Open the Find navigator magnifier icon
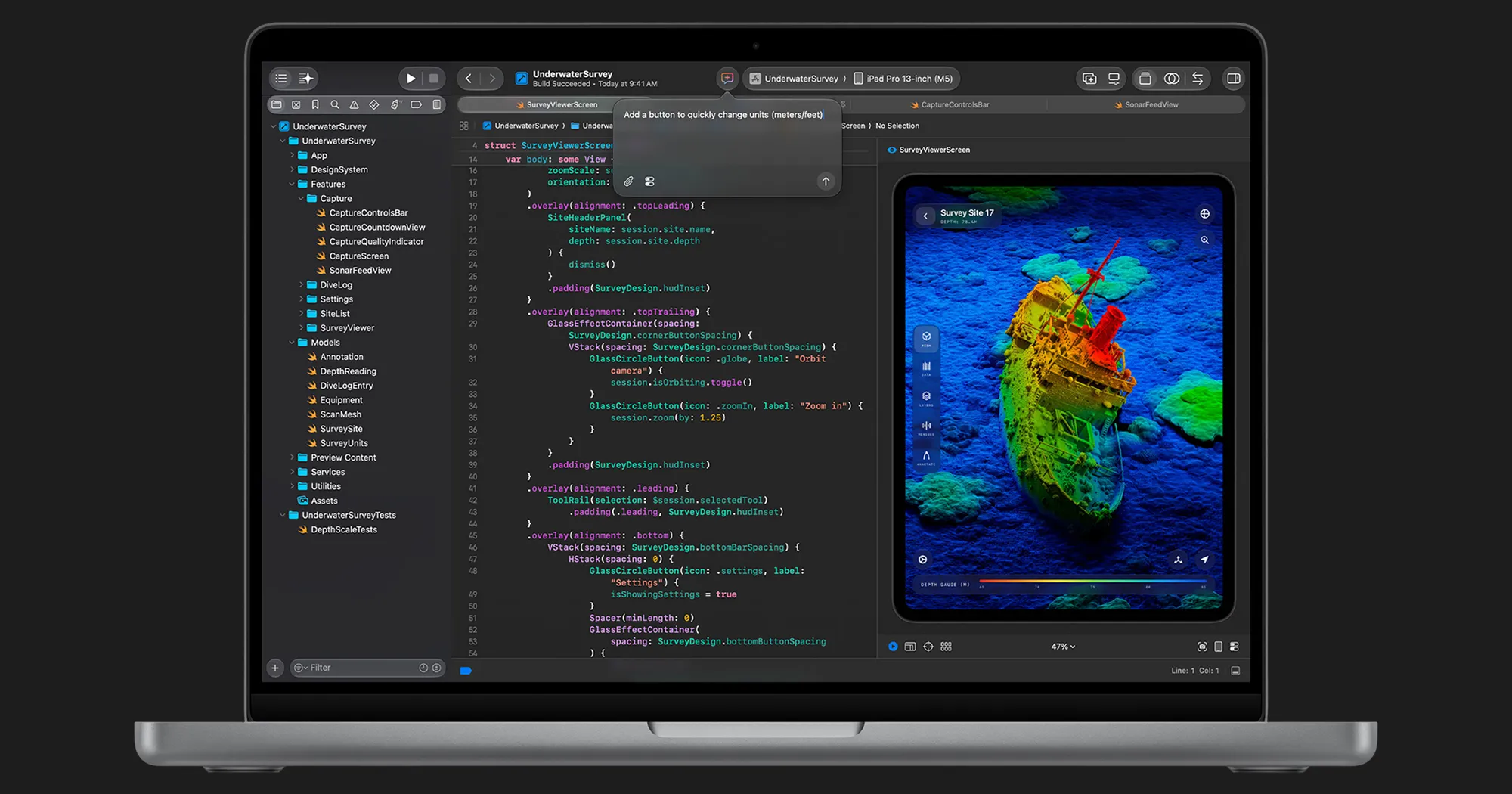The image size is (1512, 794). click(x=335, y=105)
